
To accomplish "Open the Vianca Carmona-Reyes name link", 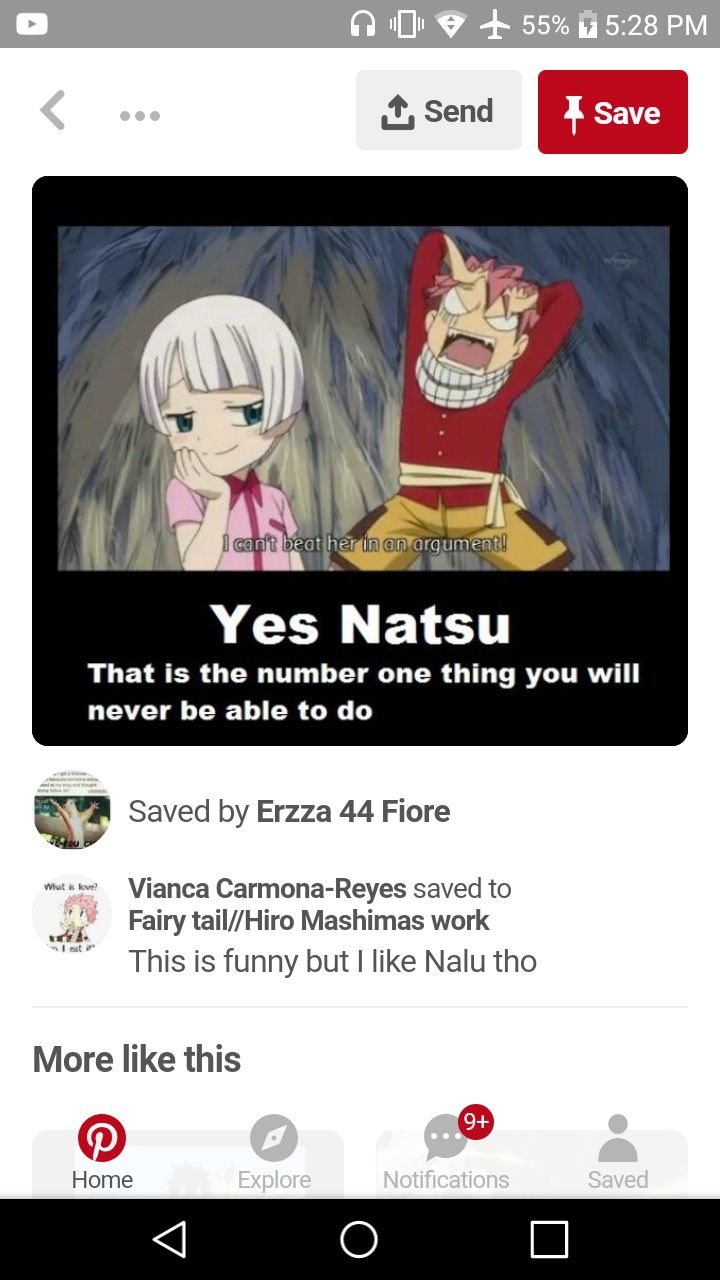I will 267,888.
